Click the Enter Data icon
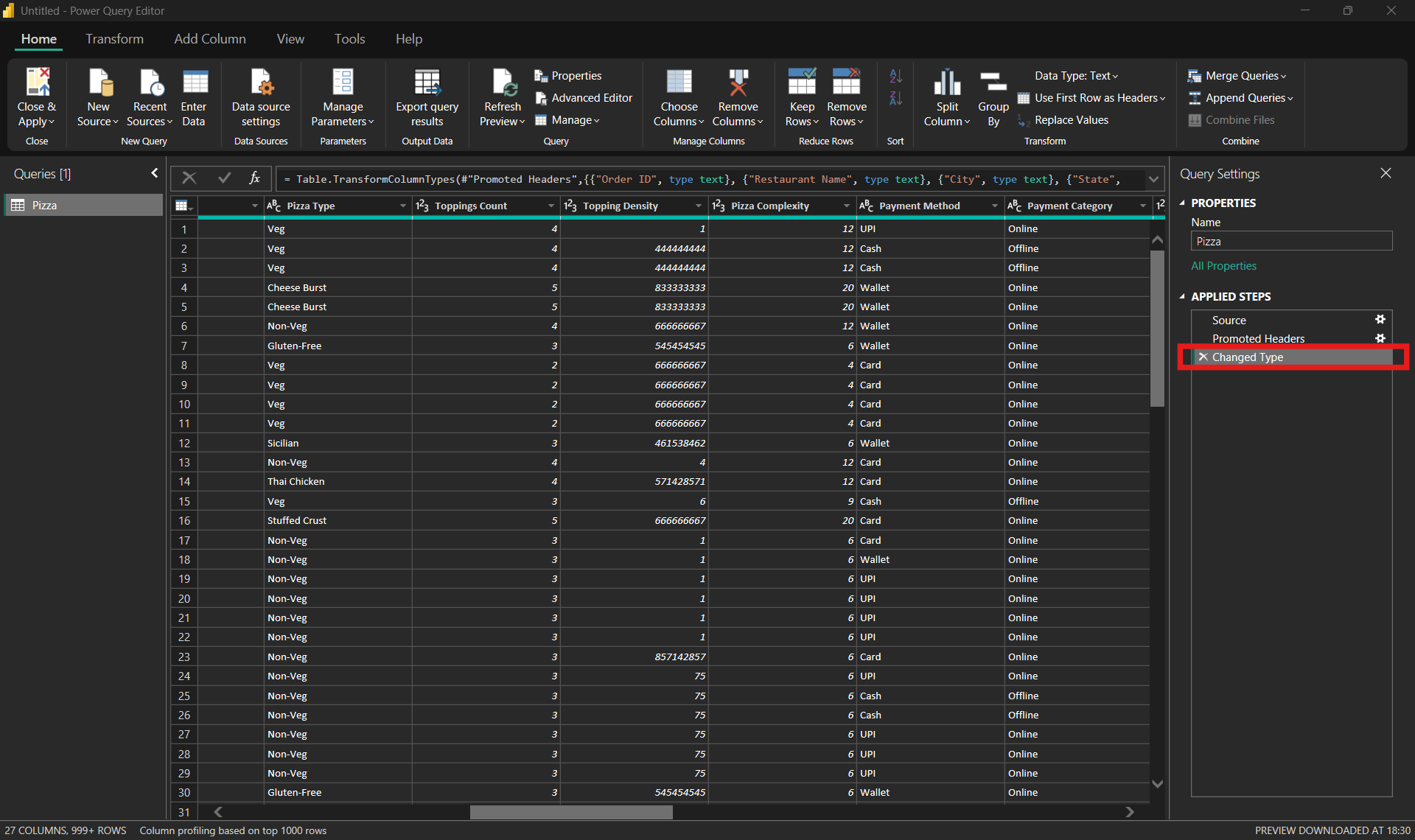1415x840 pixels. click(x=195, y=83)
